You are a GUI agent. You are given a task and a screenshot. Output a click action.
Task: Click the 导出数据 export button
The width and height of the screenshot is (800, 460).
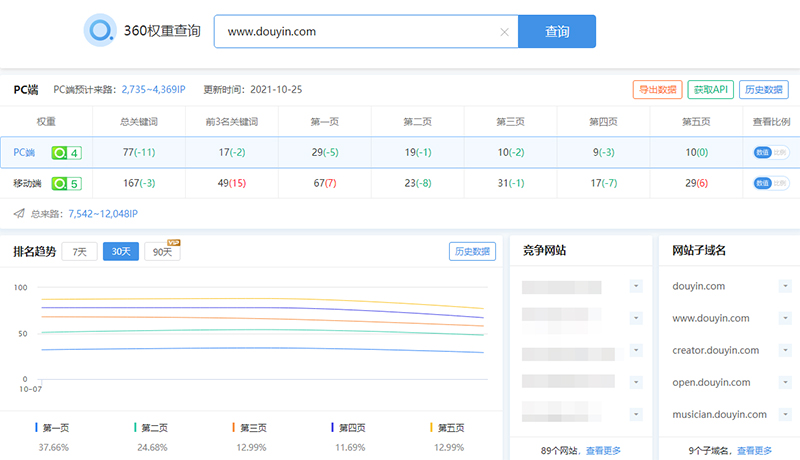tap(658, 90)
